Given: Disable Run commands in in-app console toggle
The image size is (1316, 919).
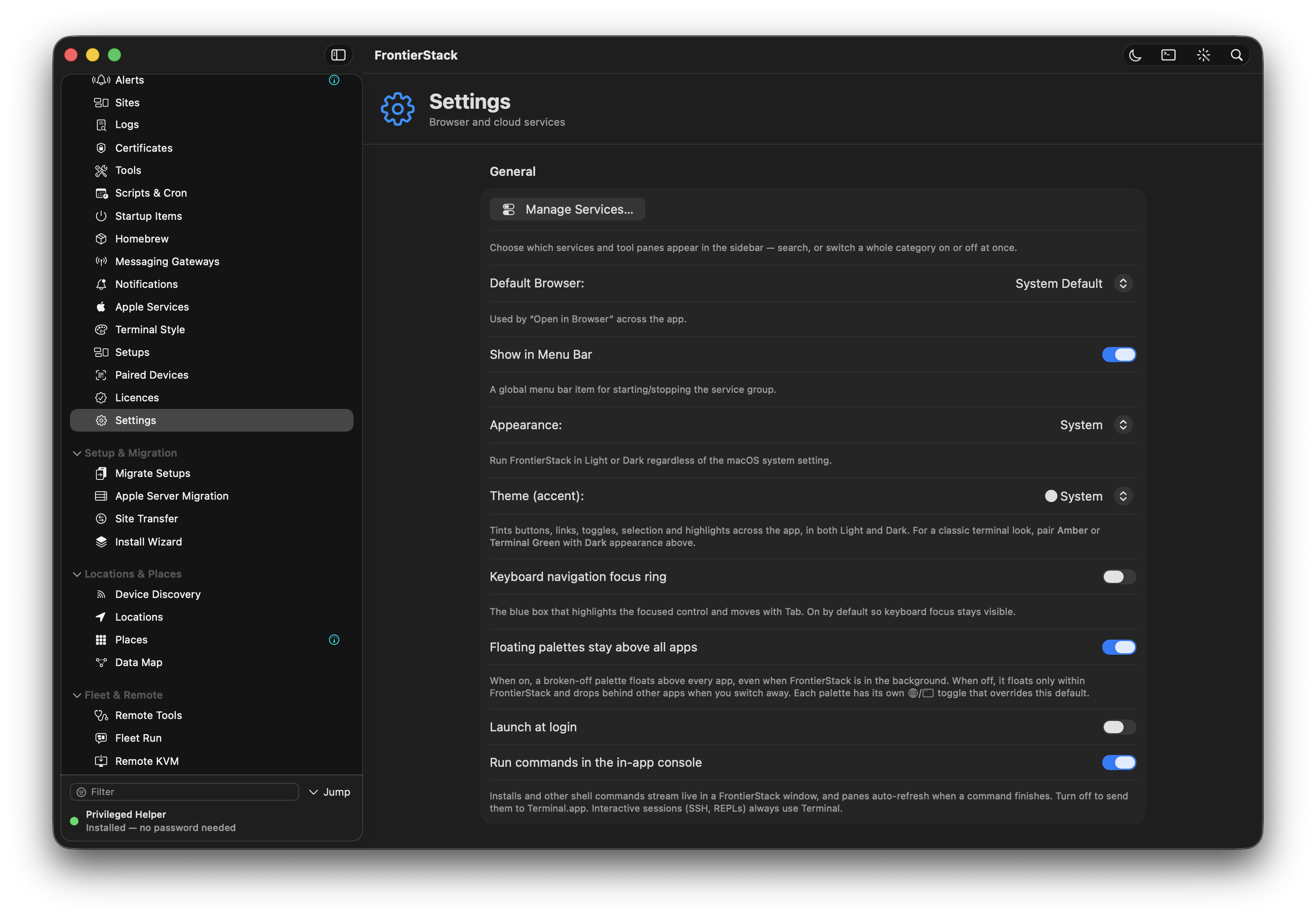Looking at the screenshot, I should click(1118, 763).
